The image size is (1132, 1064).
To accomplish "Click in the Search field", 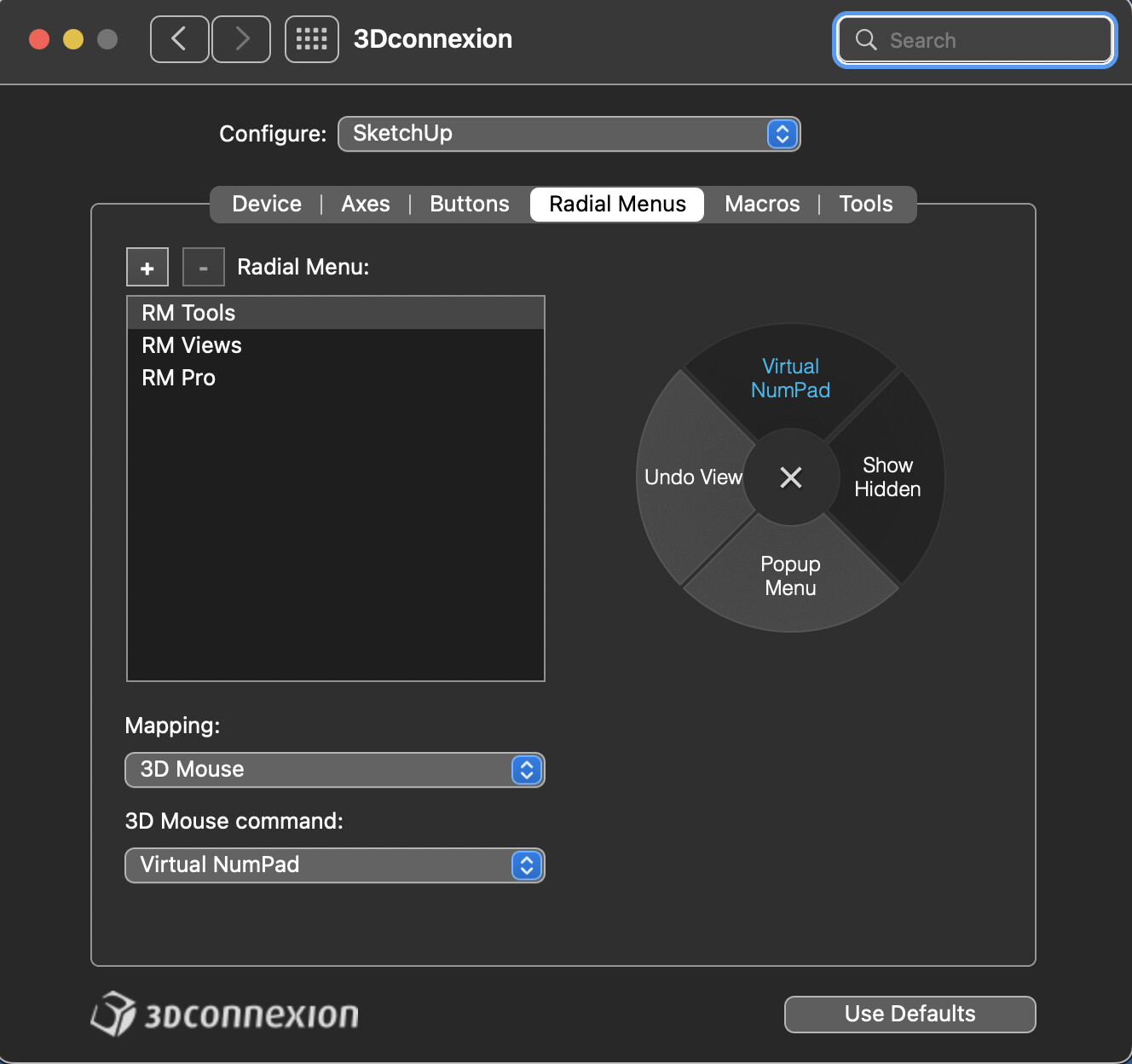I will pyautogui.click(x=975, y=40).
